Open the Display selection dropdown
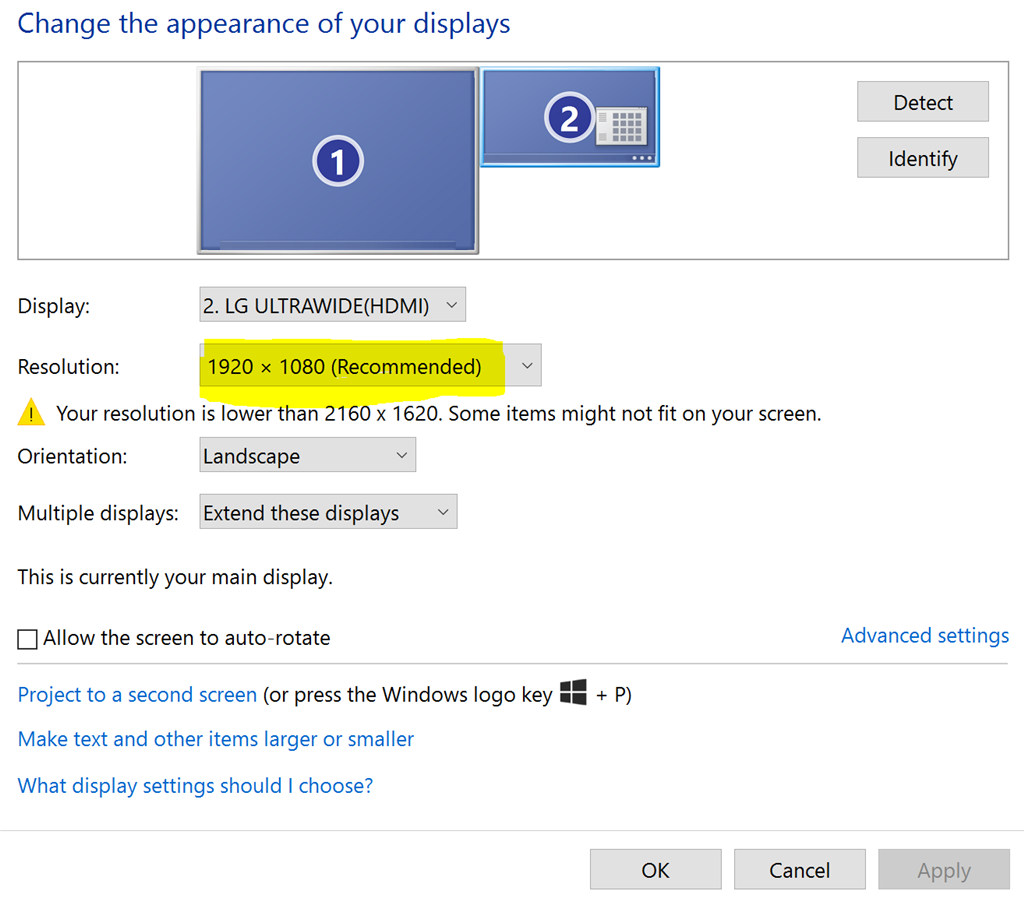This screenshot has width=1024, height=901. coord(332,306)
